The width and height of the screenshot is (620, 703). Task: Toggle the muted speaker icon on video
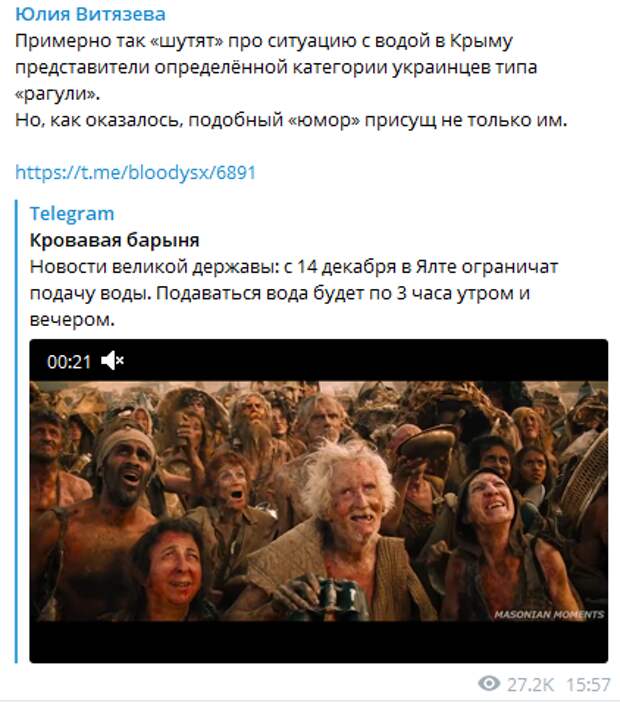tap(112, 361)
